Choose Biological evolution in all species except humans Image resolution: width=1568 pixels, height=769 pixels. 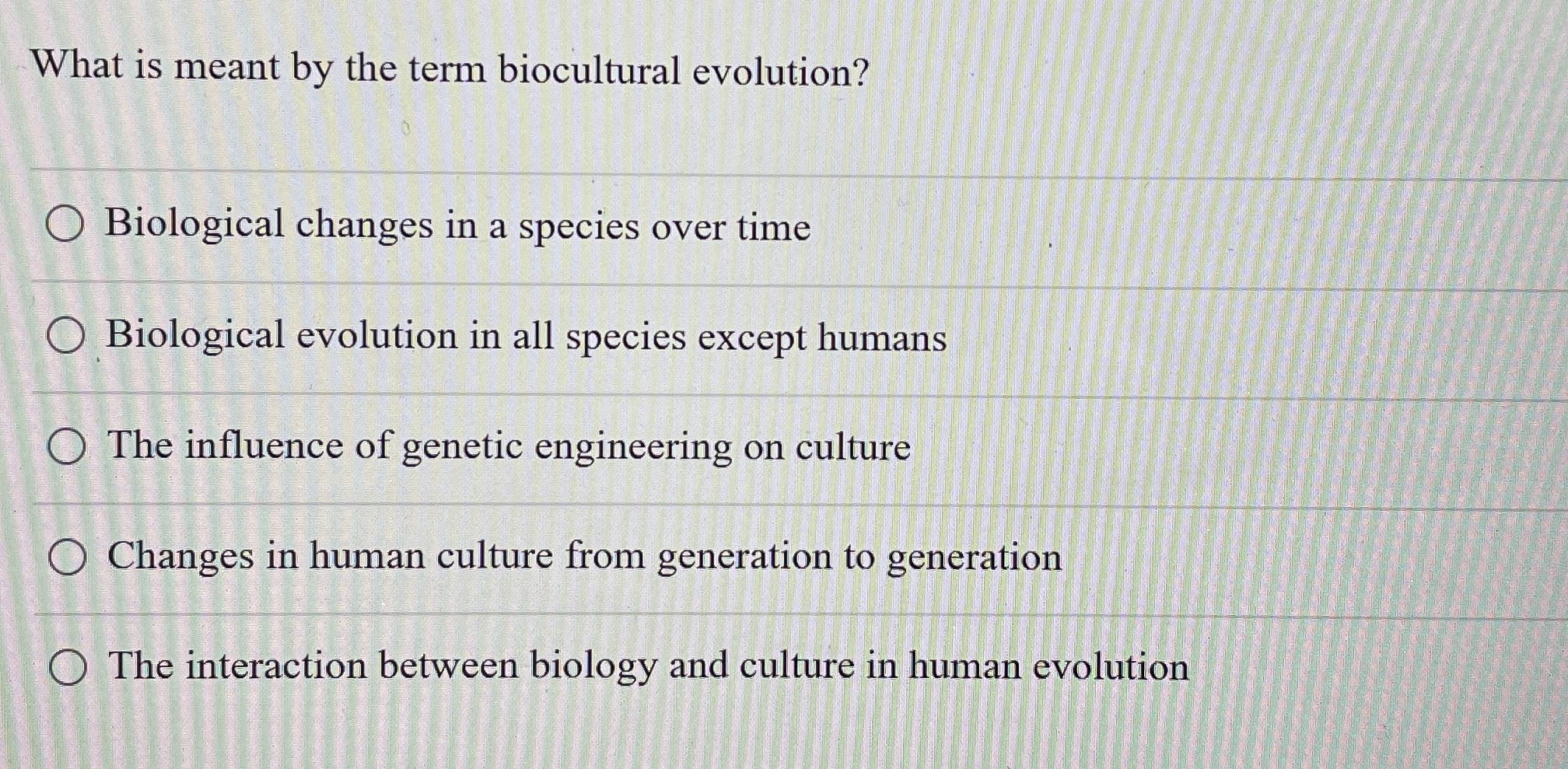coord(70,336)
